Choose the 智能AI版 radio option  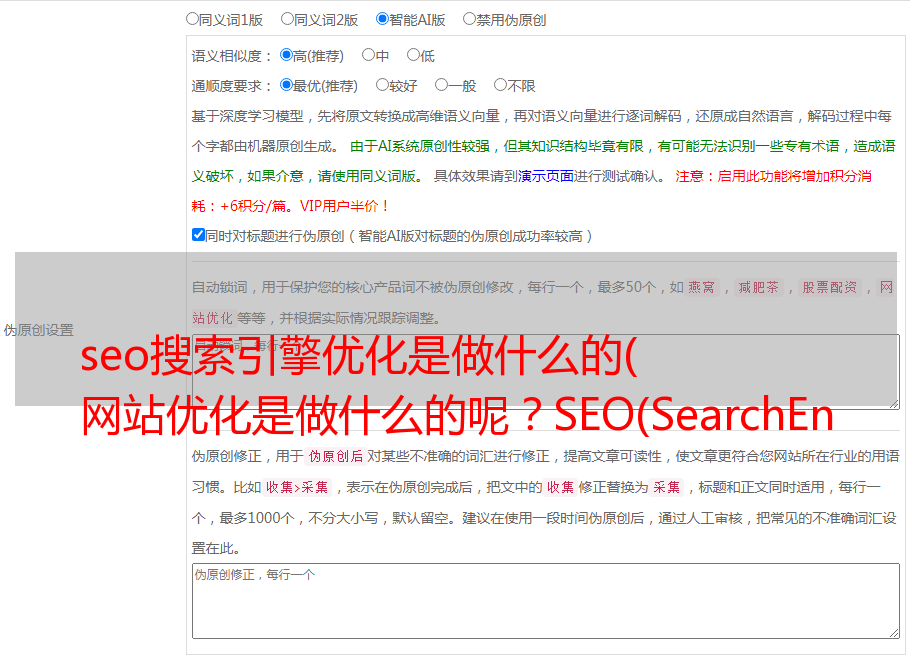coord(382,19)
